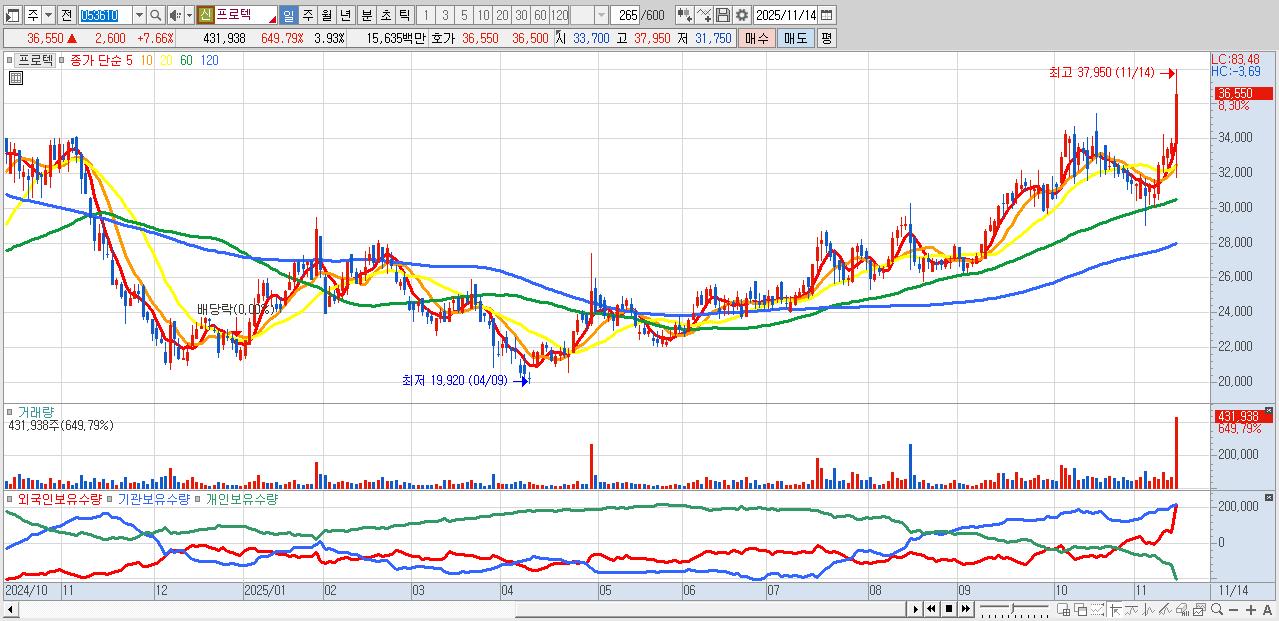Open the stock code dropdown arrow
1279x621 pixels.
pos(139,15)
